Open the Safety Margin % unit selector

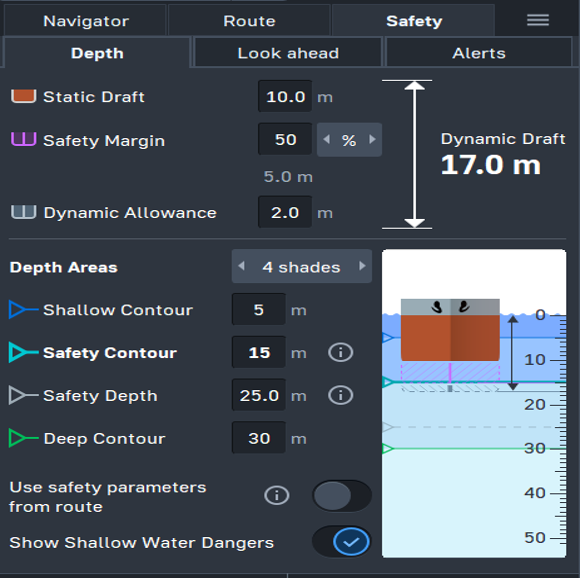coord(349,140)
